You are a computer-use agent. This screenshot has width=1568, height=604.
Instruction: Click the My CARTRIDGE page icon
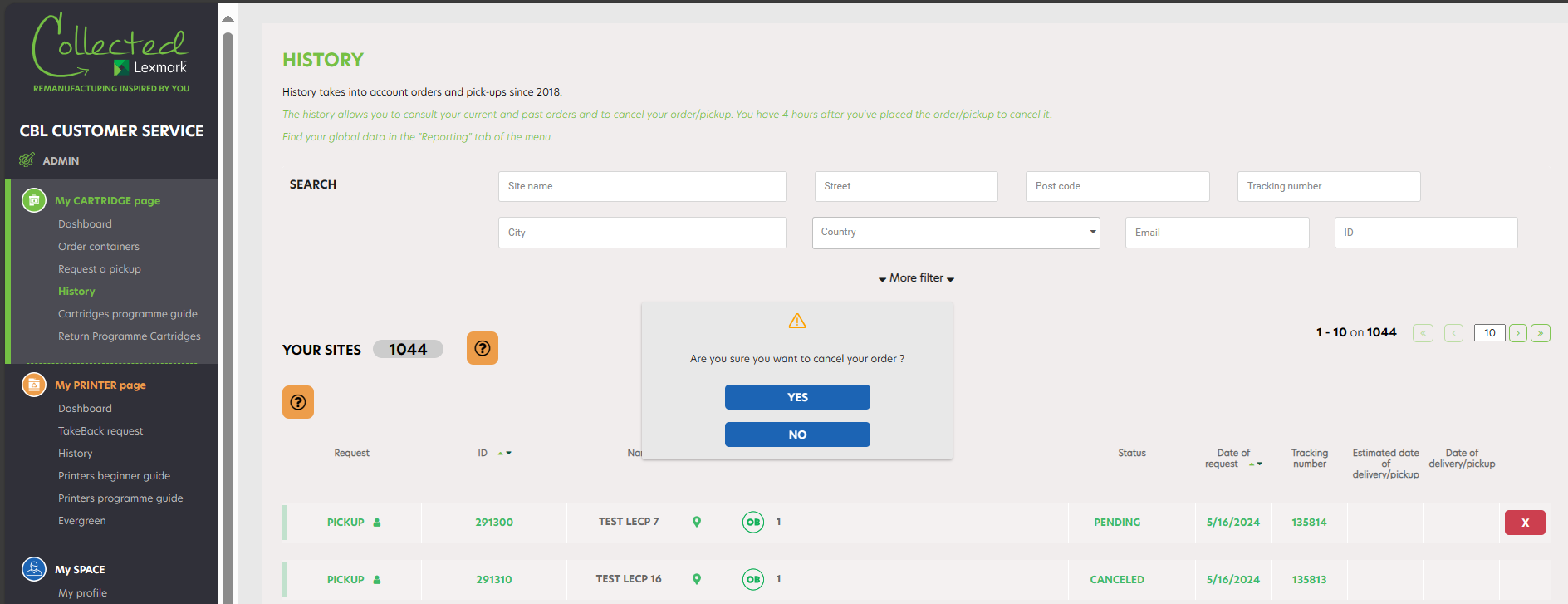point(34,200)
